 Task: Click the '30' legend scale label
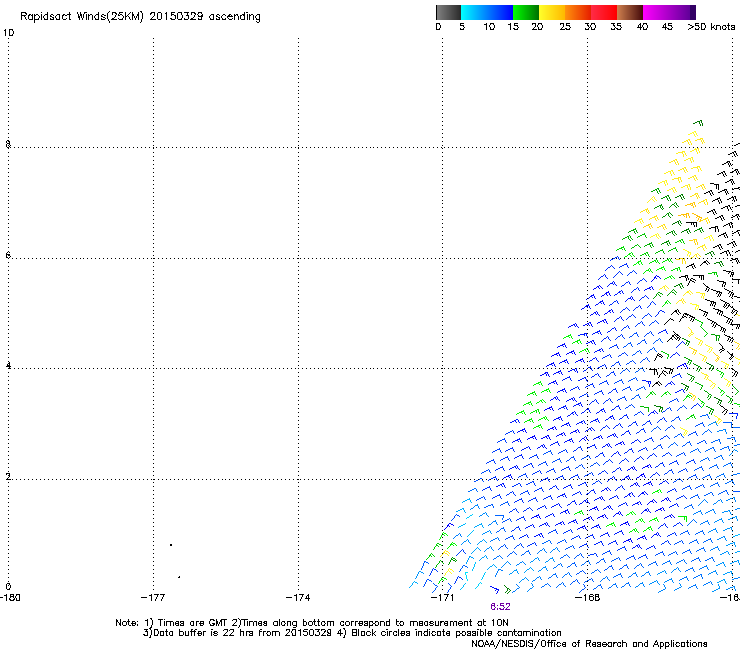(590, 27)
